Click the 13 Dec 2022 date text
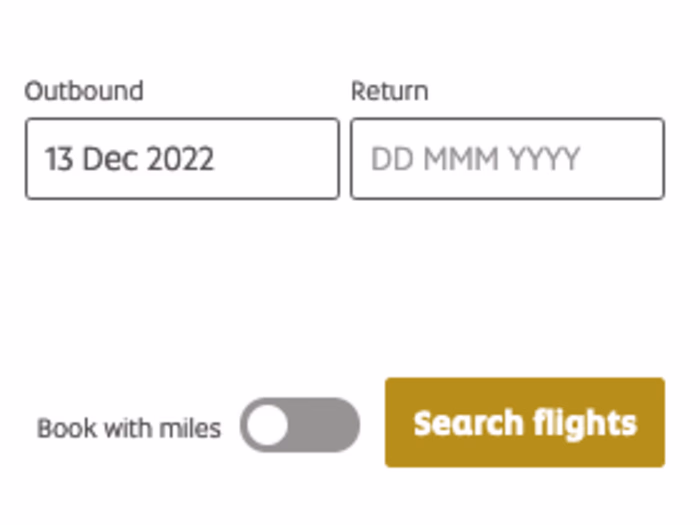Image resolution: width=700 pixels, height=525 pixels. 129,159
